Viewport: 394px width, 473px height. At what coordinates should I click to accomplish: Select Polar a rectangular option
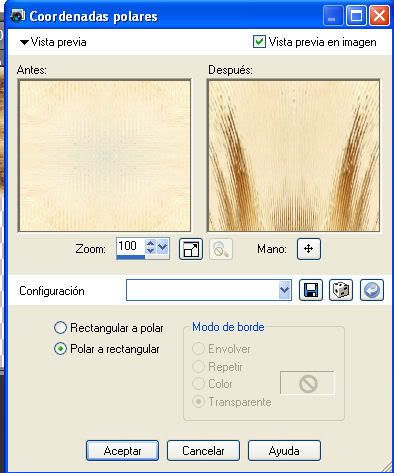click(60, 349)
